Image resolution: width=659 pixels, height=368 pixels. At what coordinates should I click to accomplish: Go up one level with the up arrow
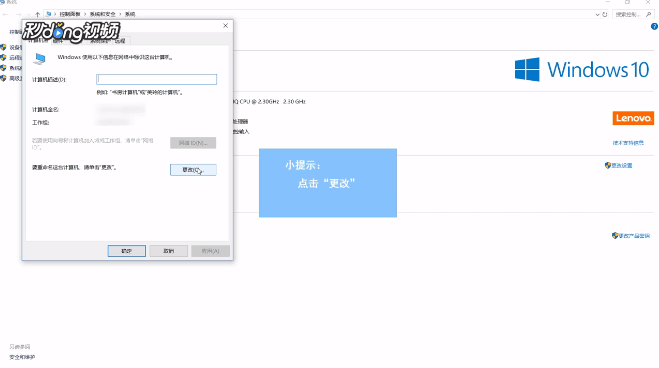(37, 14)
